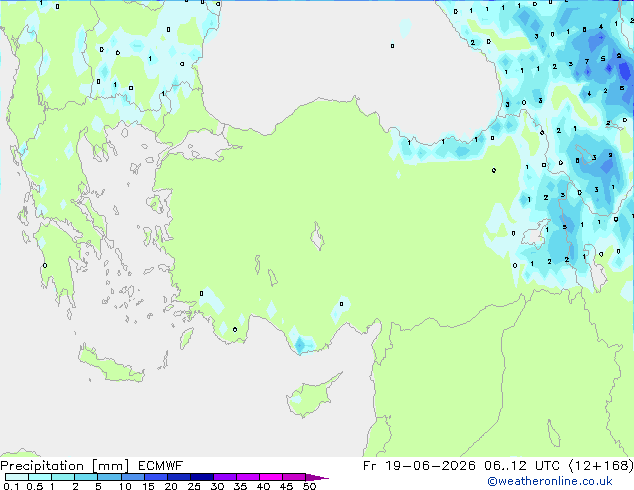This screenshot has height=490, width=634.
Task: Click the '50' legend scale label
Action: point(309,486)
